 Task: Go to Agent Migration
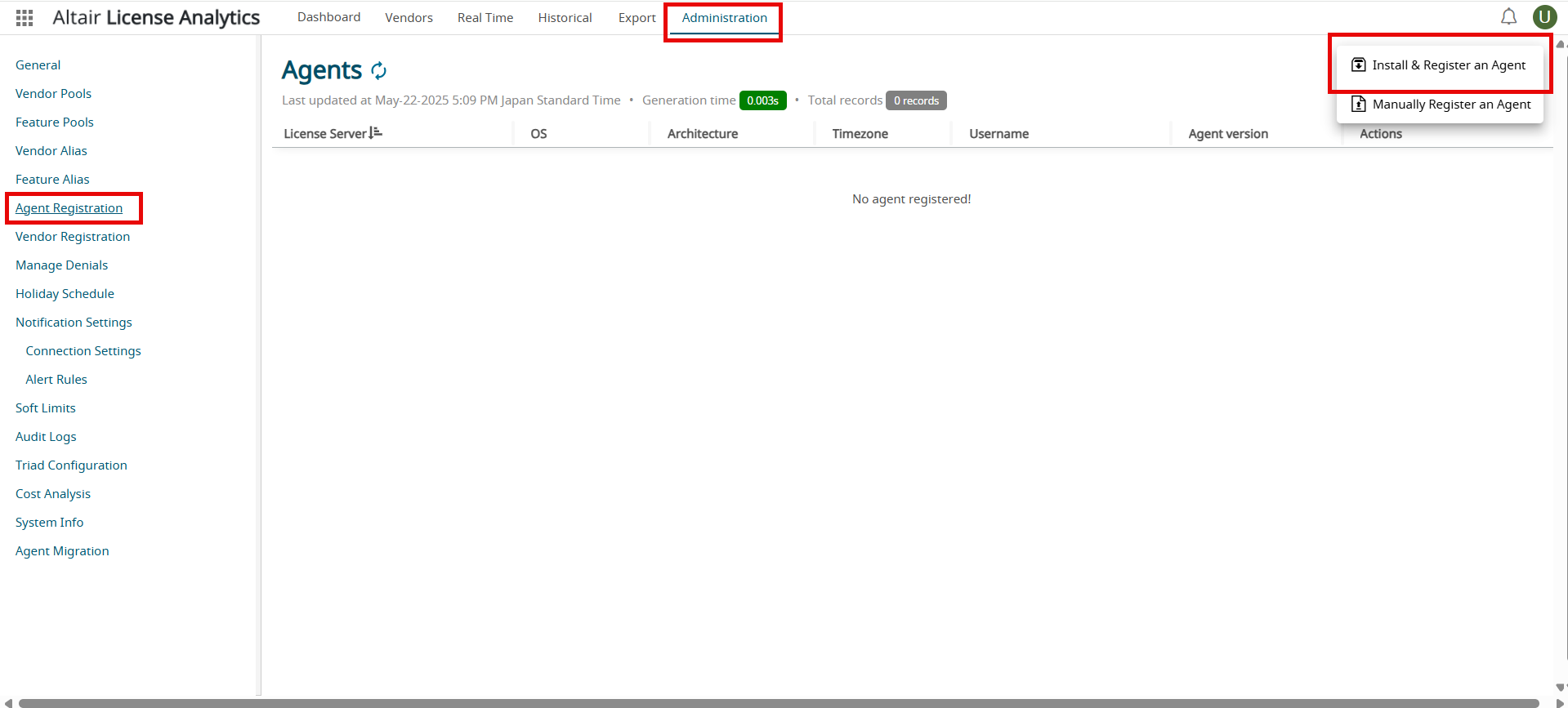point(62,550)
